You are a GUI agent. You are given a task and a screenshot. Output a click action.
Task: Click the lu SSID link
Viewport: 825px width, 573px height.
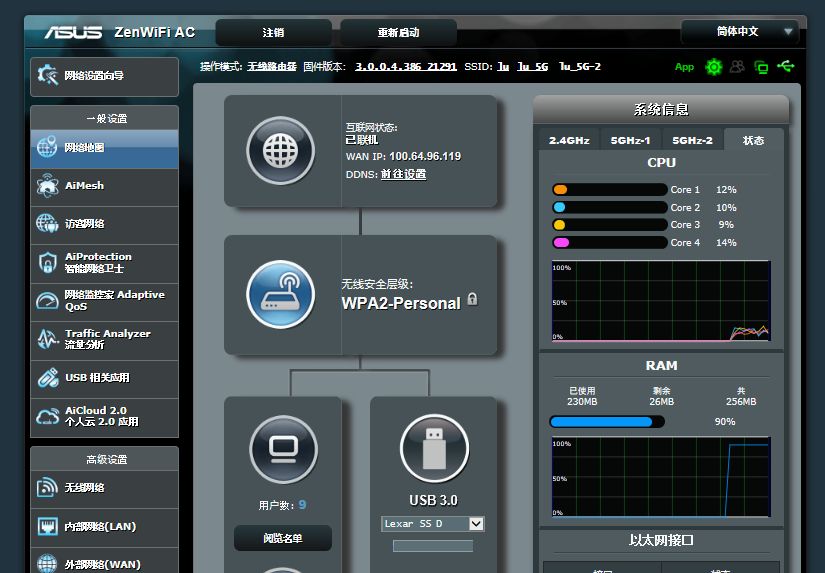coord(503,66)
